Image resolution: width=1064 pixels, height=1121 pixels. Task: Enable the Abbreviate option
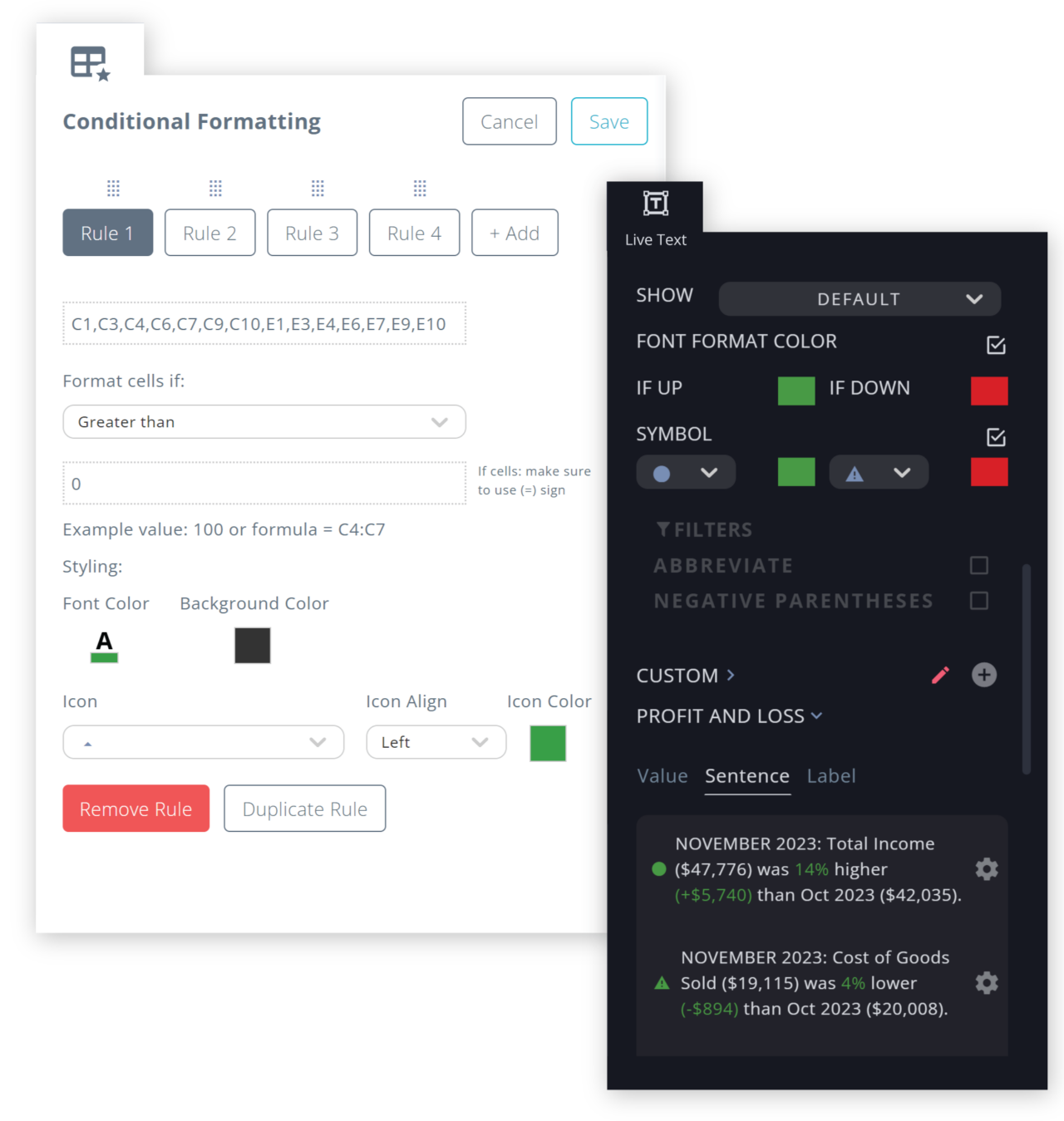(x=978, y=564)
